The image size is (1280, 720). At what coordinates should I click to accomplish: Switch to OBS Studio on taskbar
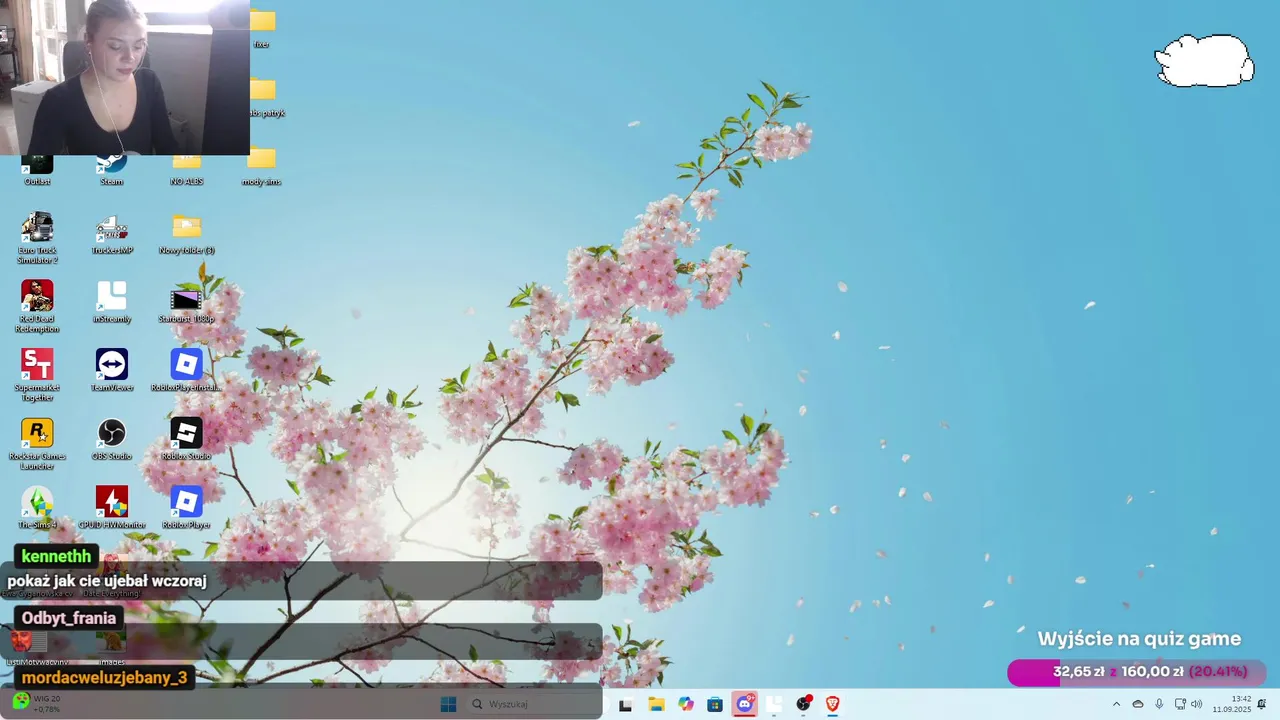coord(803,704)
